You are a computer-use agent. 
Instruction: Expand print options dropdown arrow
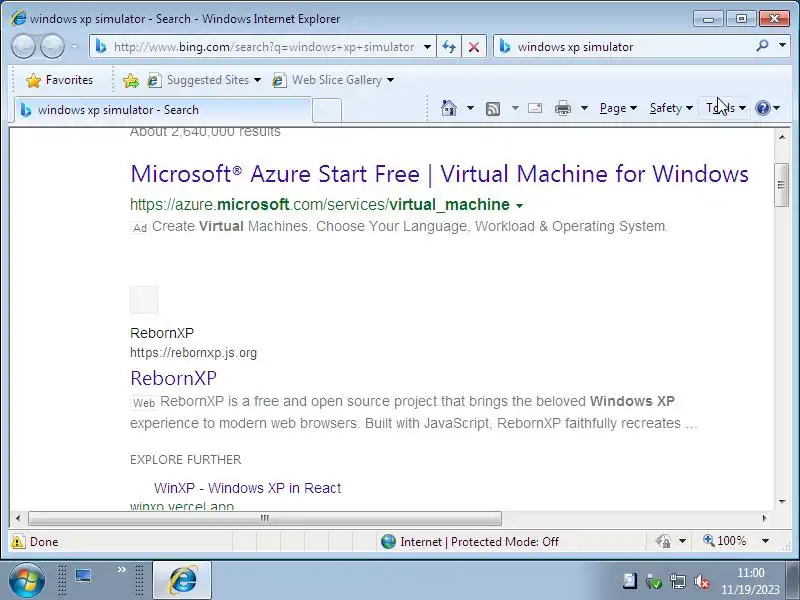pos(584,108)
